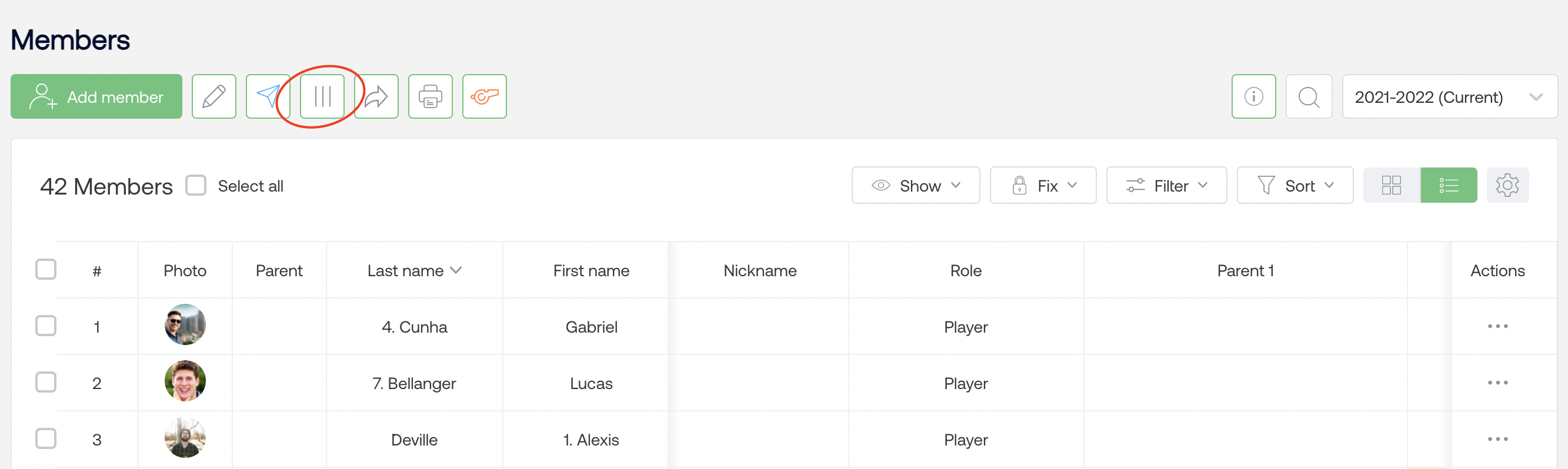Switch to the list view tab
The width and height of the screenshot is (1568, 469).
point(1448,185)
